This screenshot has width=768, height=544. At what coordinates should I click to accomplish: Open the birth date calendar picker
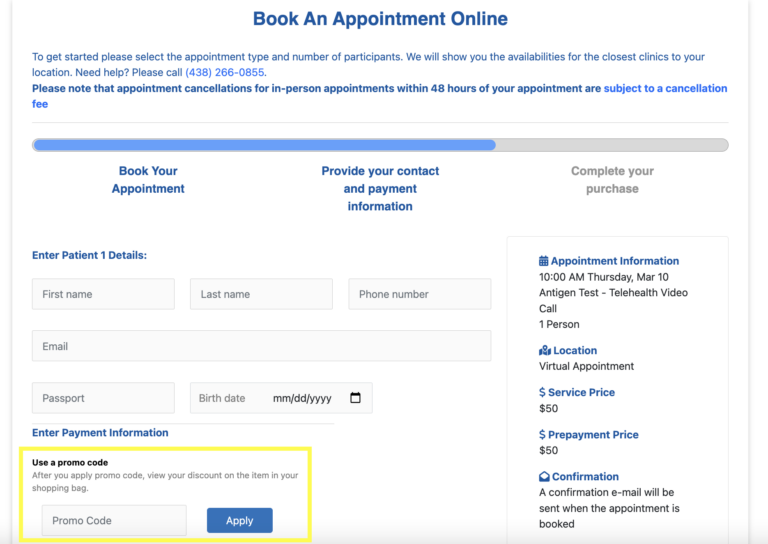[356, 398]
